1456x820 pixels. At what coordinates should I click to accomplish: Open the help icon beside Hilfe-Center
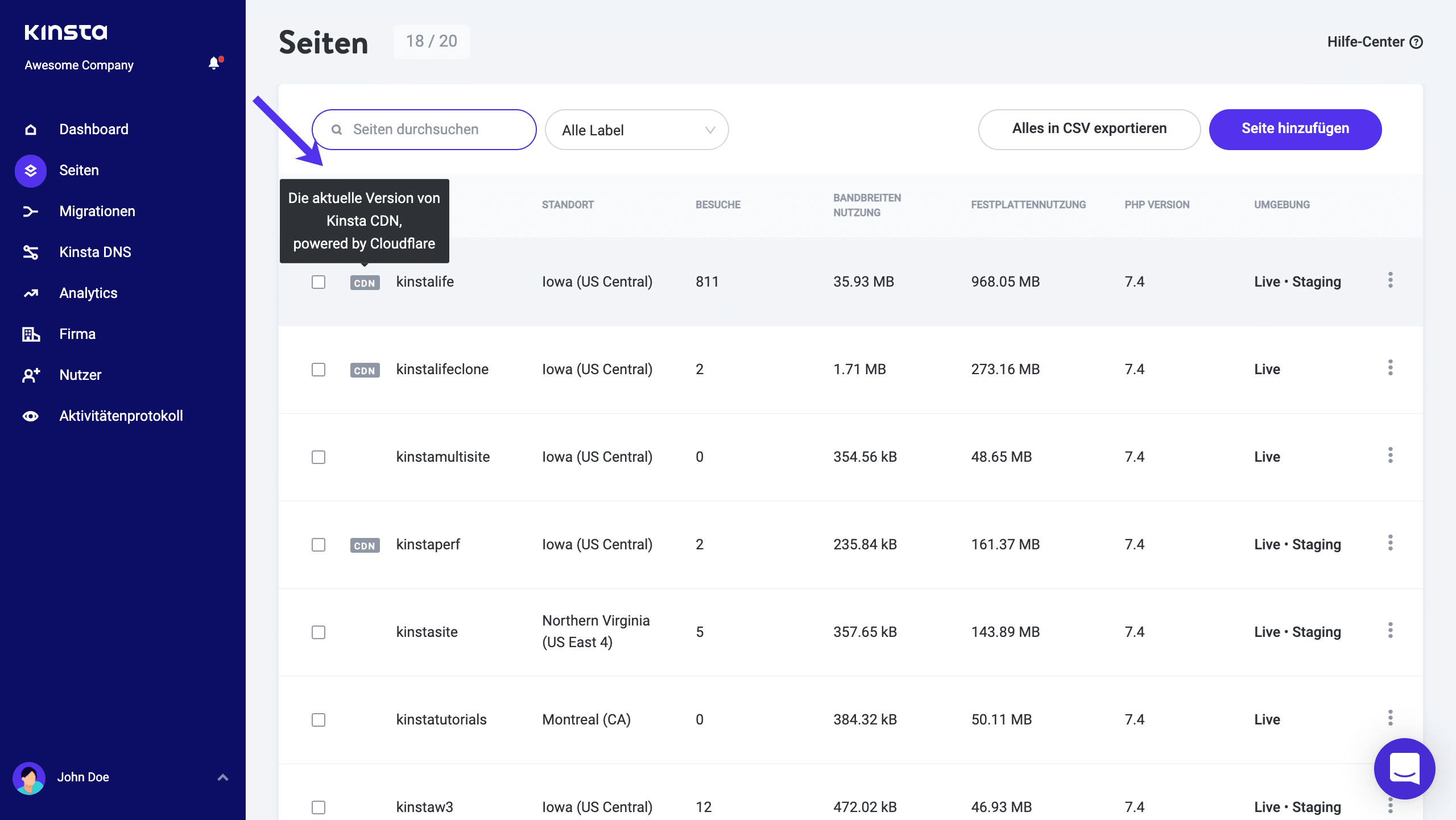(x=1417, y=42)
